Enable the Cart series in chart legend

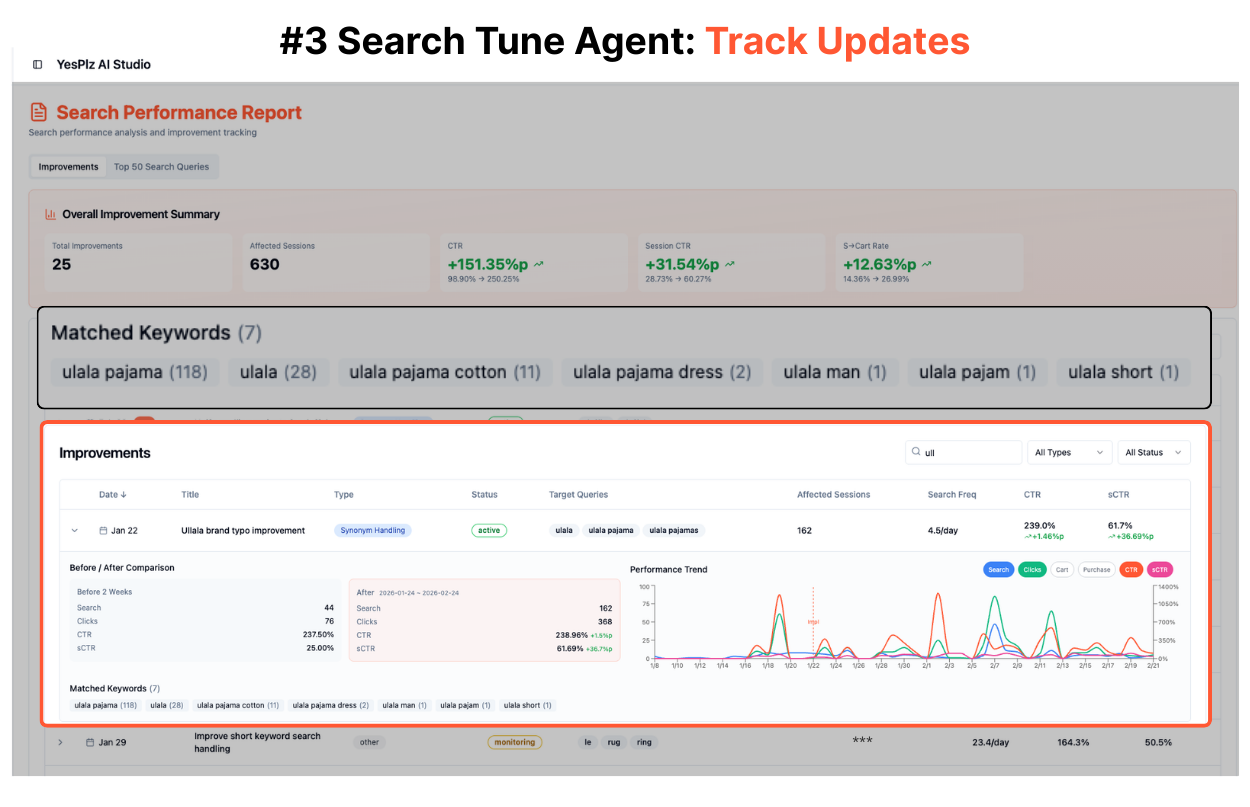(x=1062, y=570)
